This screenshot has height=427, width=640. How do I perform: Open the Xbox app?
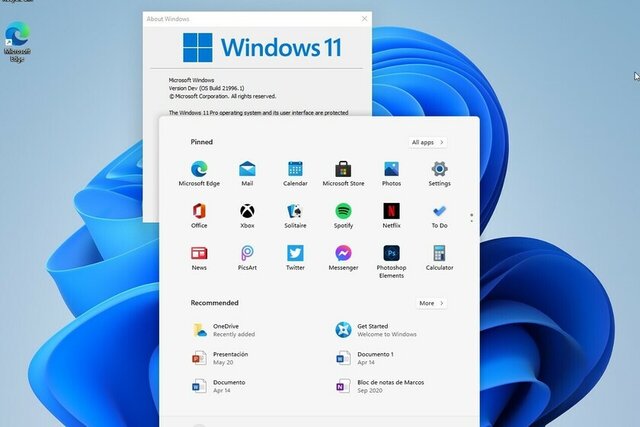247,216
